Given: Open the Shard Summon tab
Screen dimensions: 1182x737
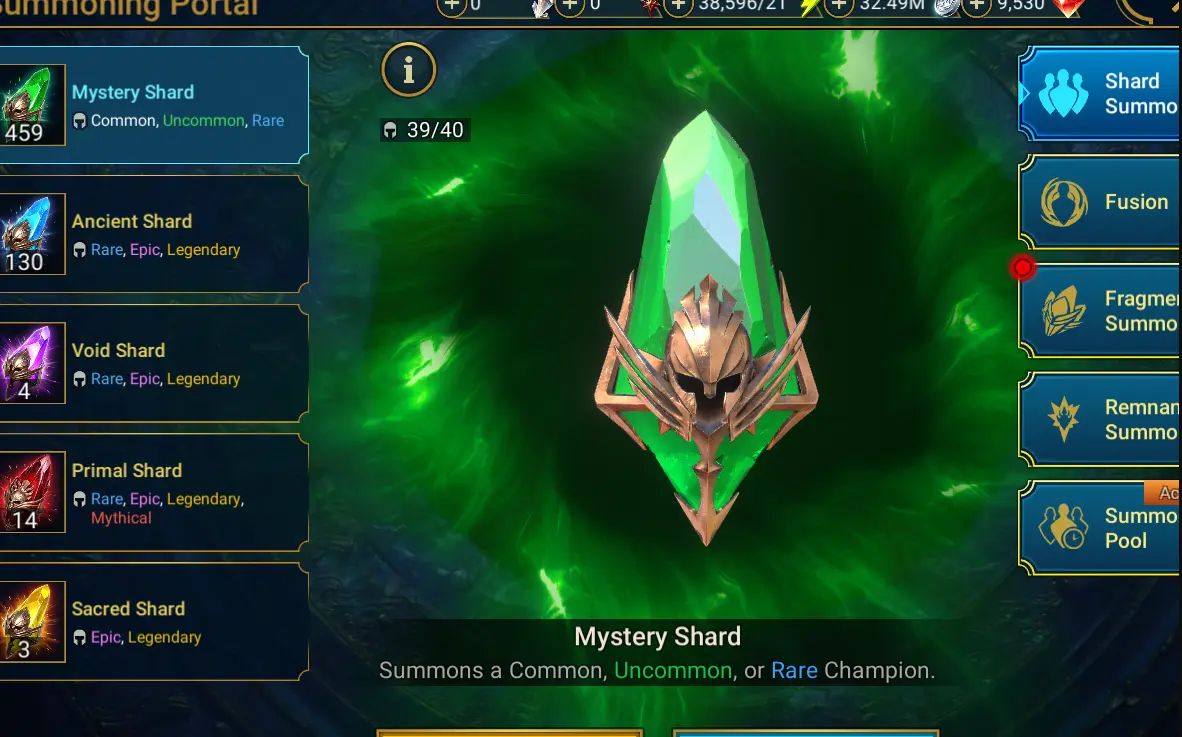Looking at the screenshot, I should click(1100, 93).
